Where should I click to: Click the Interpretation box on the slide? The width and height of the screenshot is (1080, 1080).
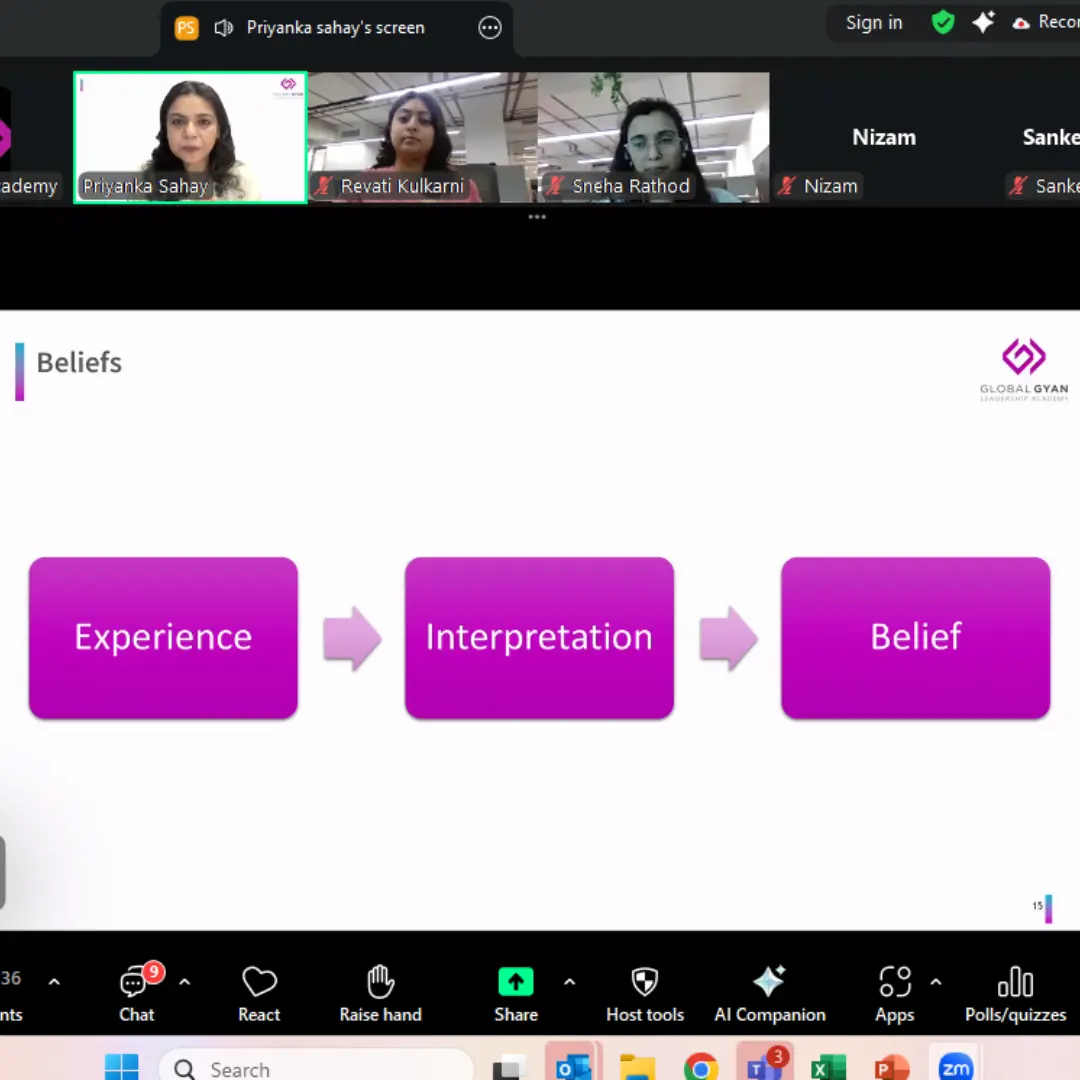click(x=539, y=638)
